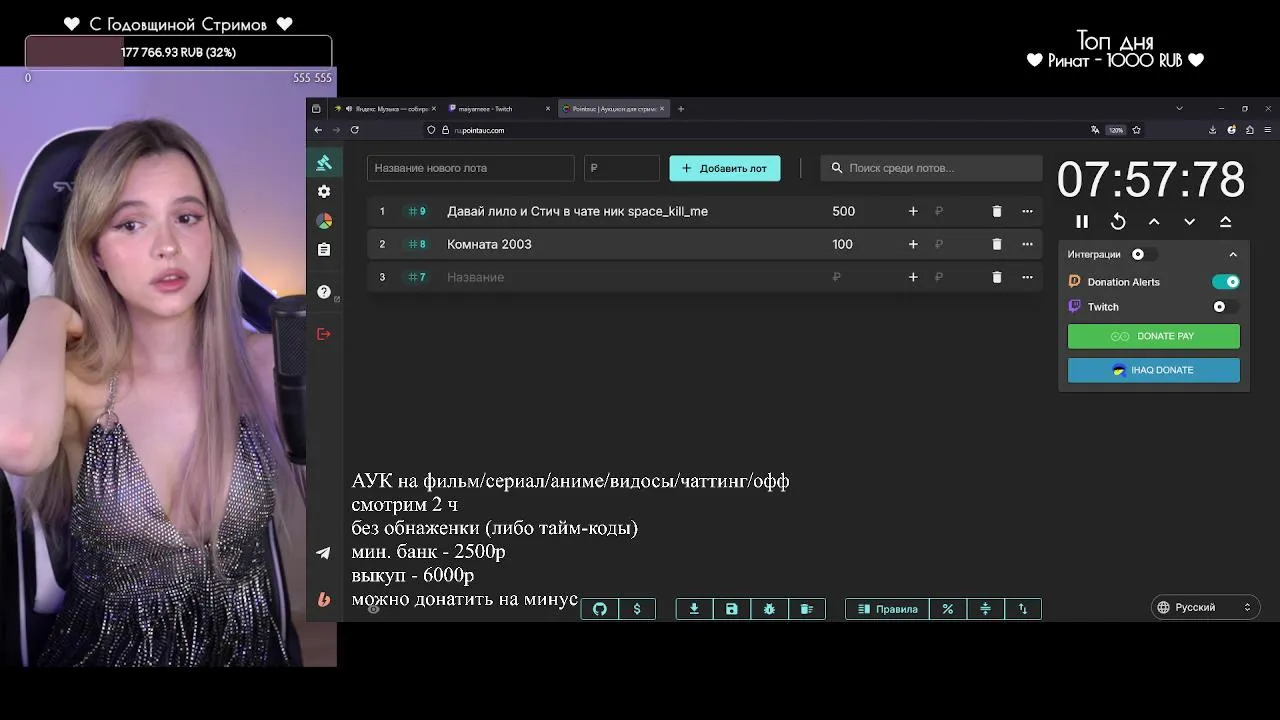Click the green DONATE PAY button
This screenshot has width=1280, height=720.
tap(1154, 336)
